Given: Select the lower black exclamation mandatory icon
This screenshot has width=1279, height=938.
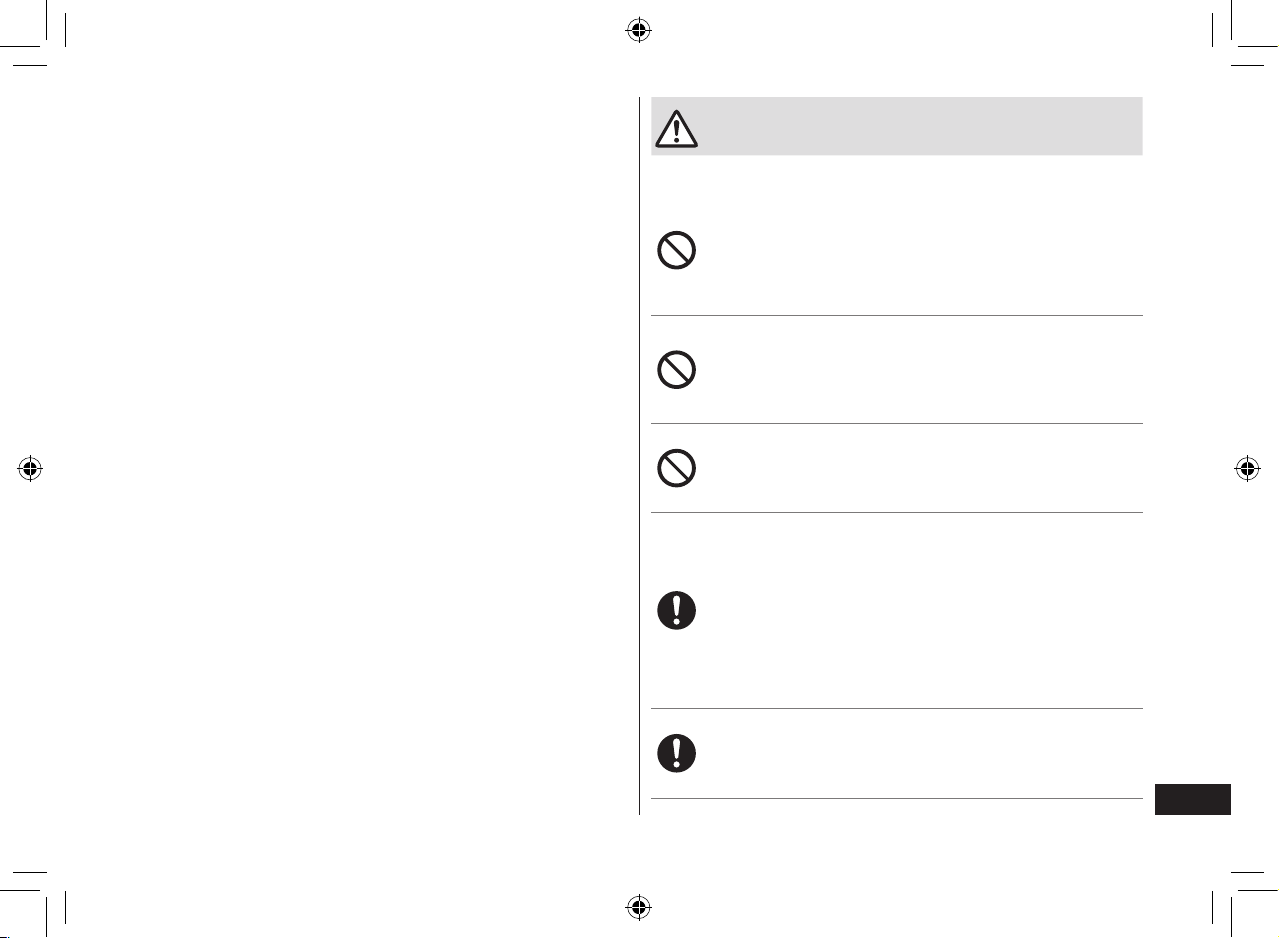Looking at the screenshot, I should (677, 753).
